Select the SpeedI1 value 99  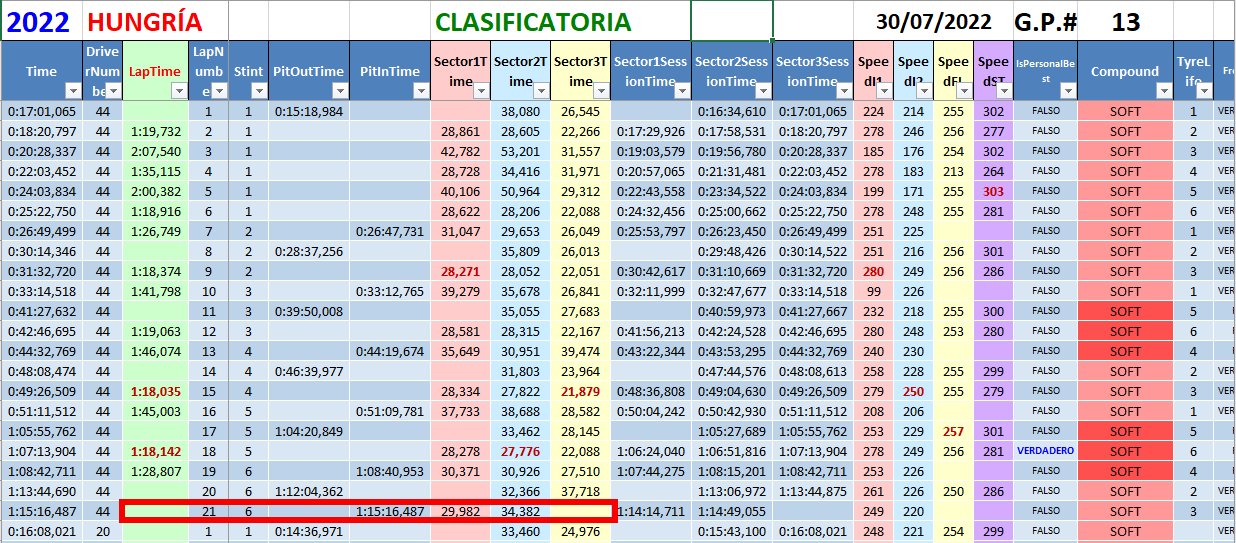(874, 291)
